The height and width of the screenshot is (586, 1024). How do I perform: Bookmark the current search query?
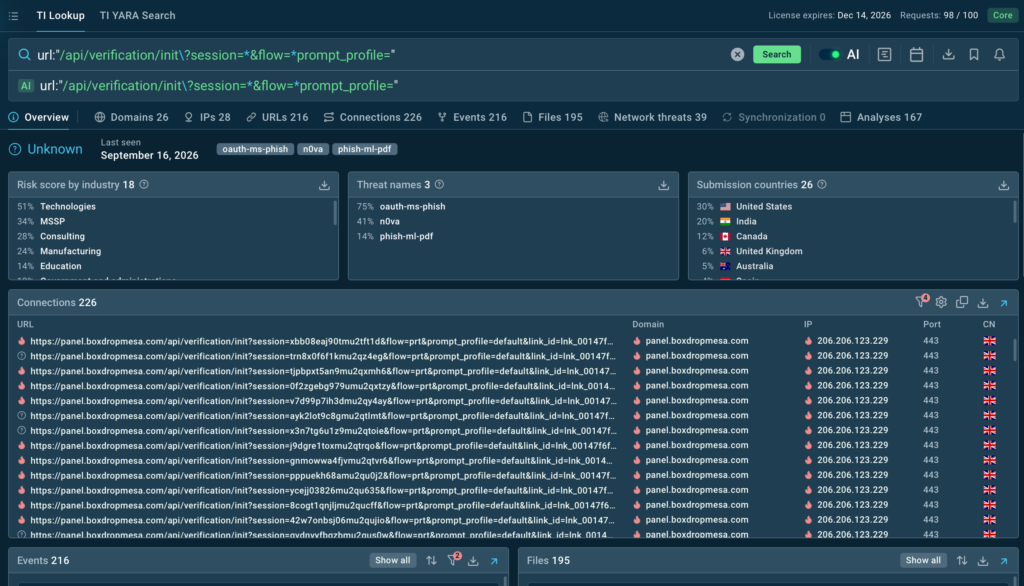(974, 55)
